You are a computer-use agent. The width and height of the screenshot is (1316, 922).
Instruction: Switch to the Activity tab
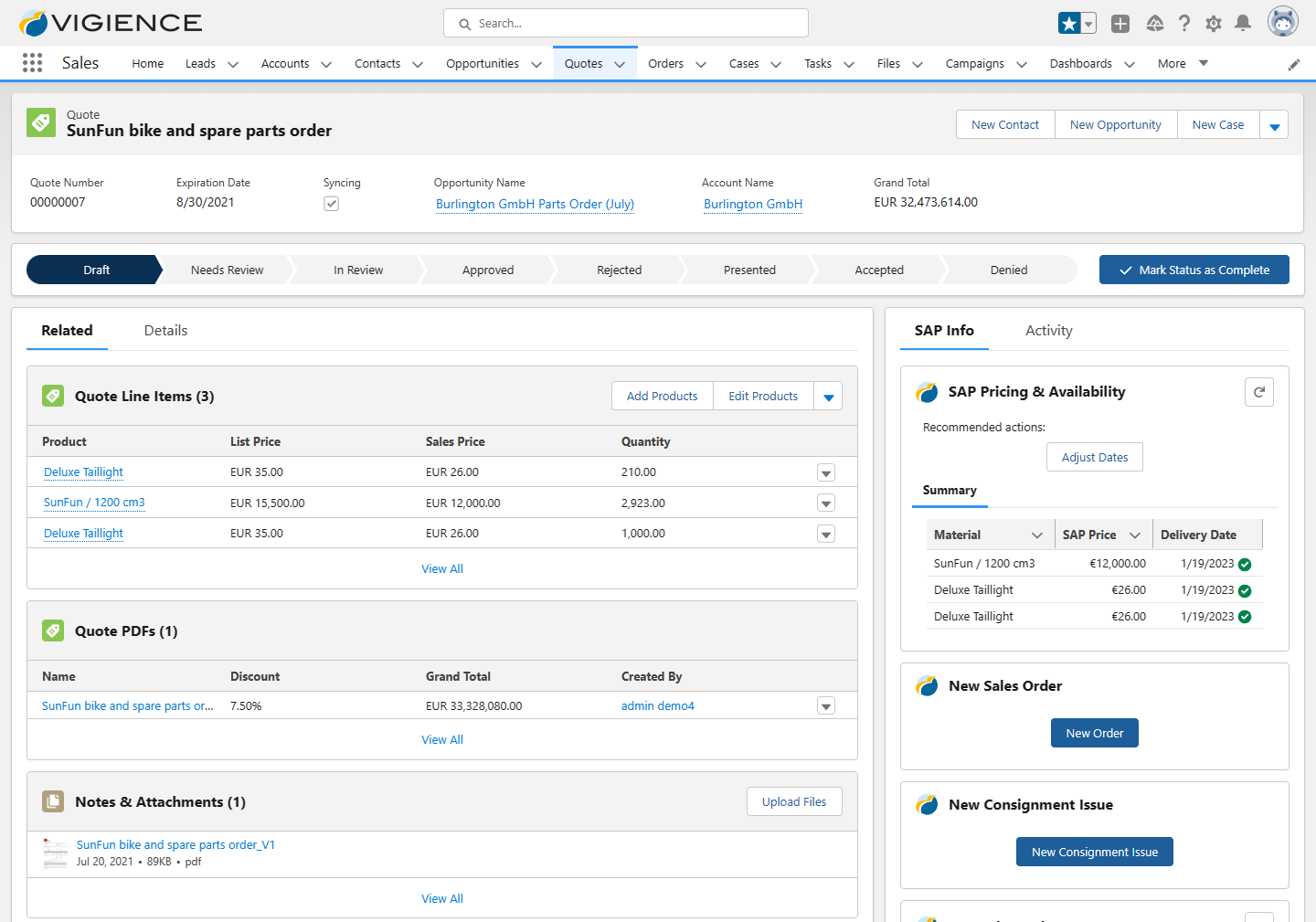[x=1049, y=331]
